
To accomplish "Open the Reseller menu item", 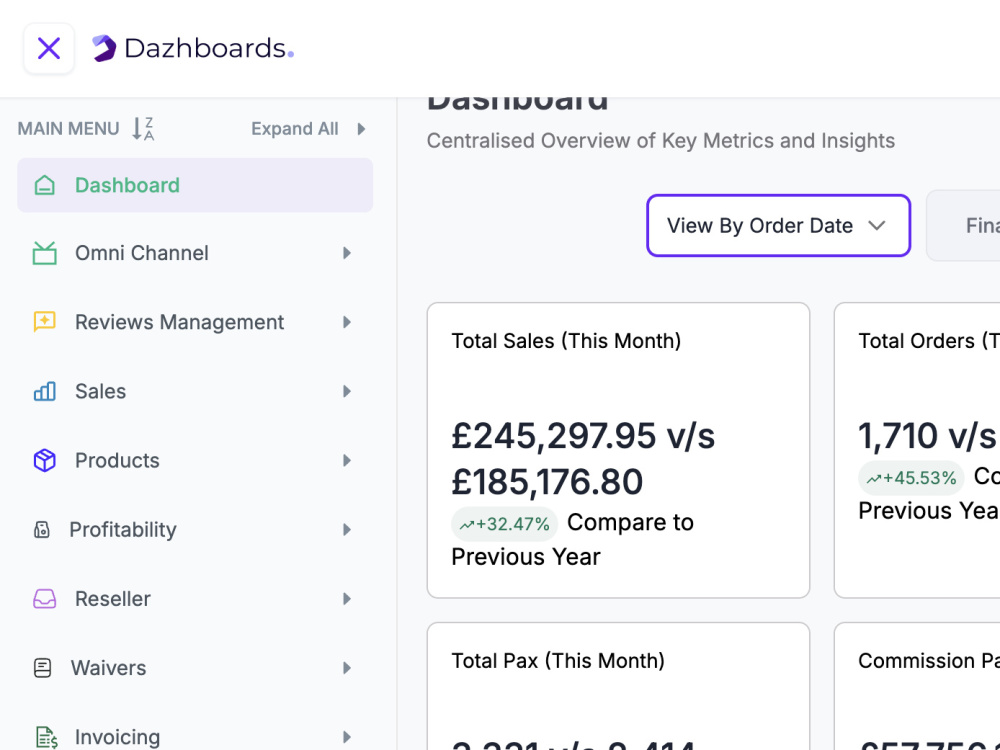I will point(195,599).
